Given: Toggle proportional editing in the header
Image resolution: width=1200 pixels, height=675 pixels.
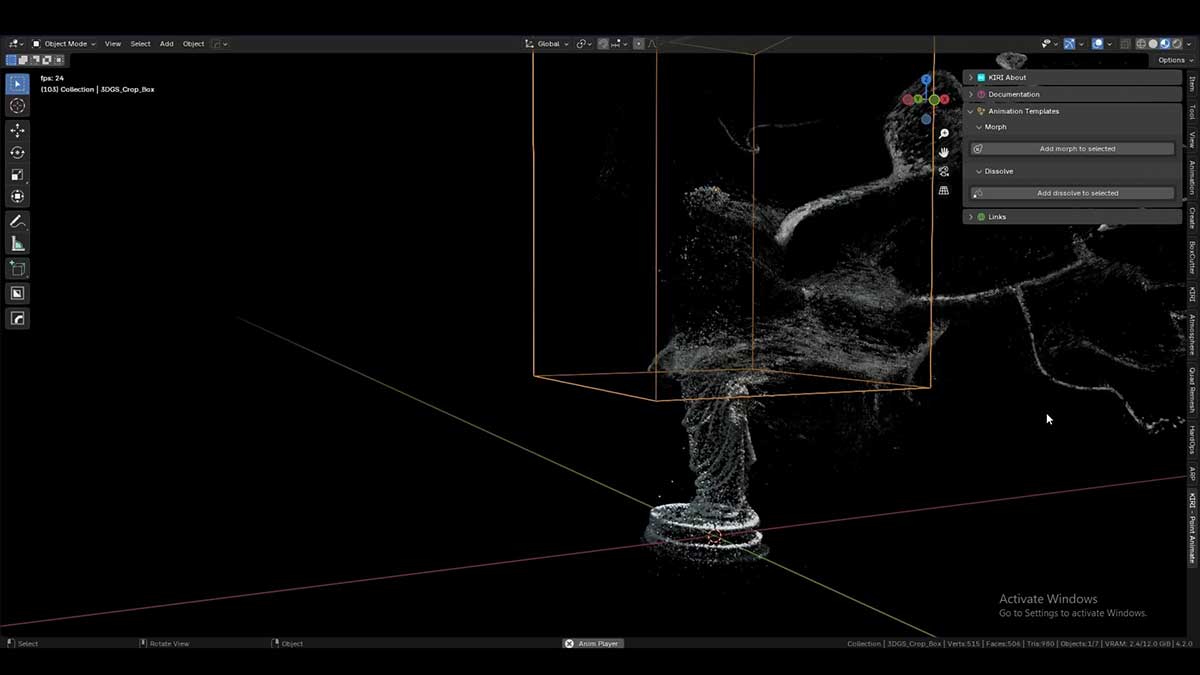Looking at the screenshot, I should point(638,44).
